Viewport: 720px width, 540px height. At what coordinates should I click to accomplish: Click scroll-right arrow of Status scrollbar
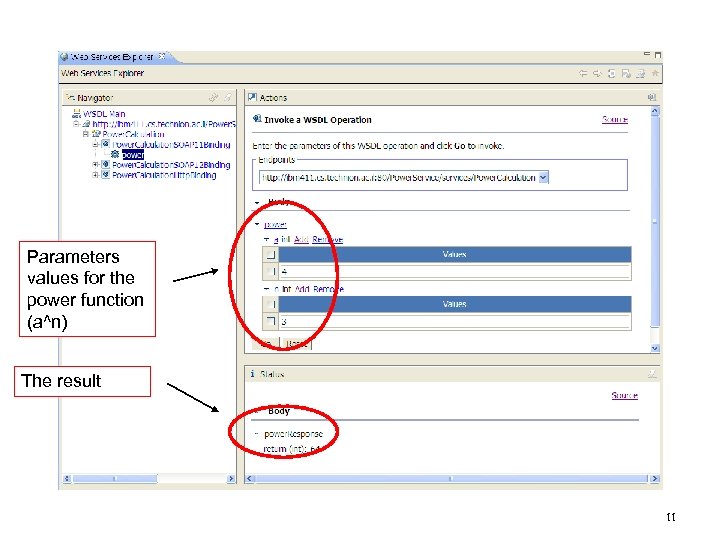(655, 478)
